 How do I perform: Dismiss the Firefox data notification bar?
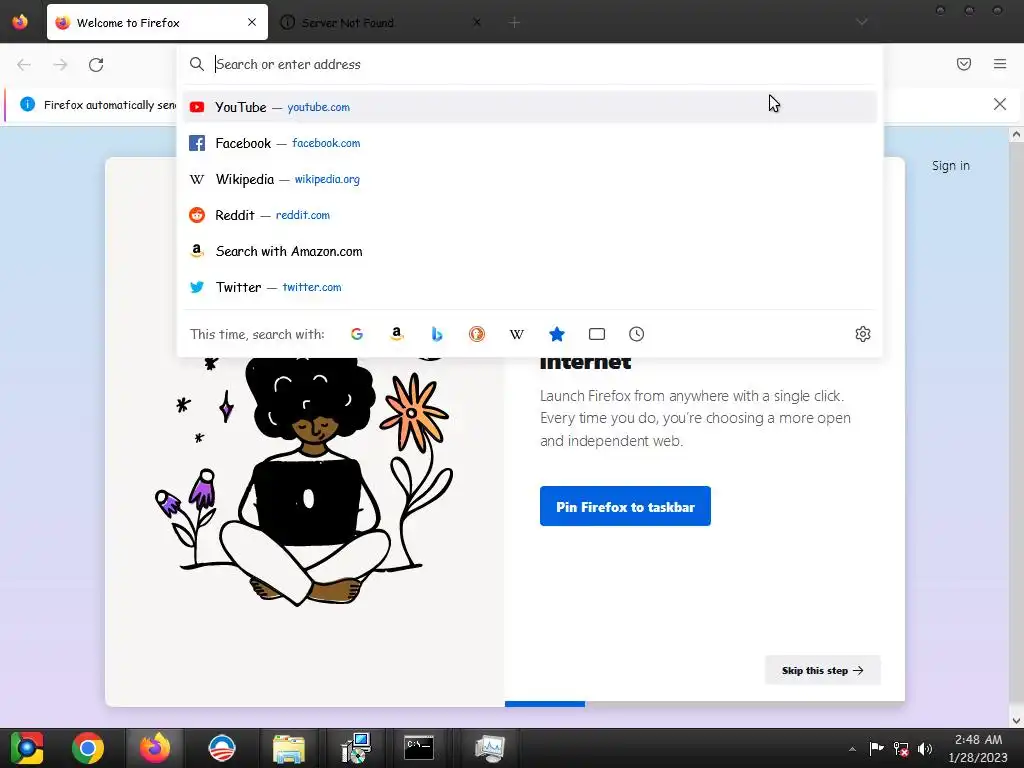1000,104
